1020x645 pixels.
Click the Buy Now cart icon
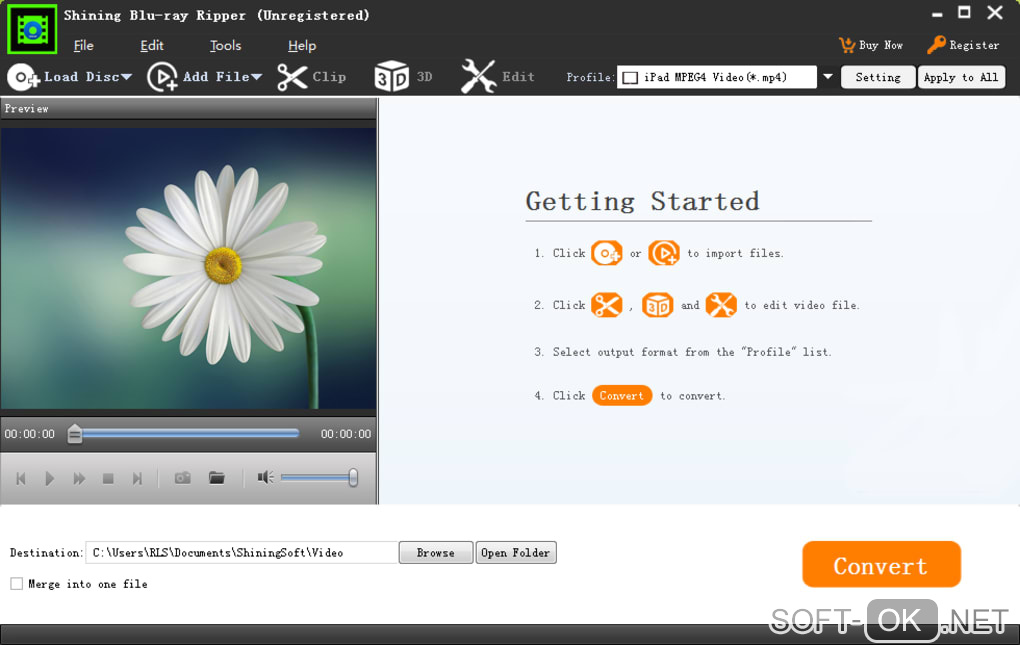[847, 45]
